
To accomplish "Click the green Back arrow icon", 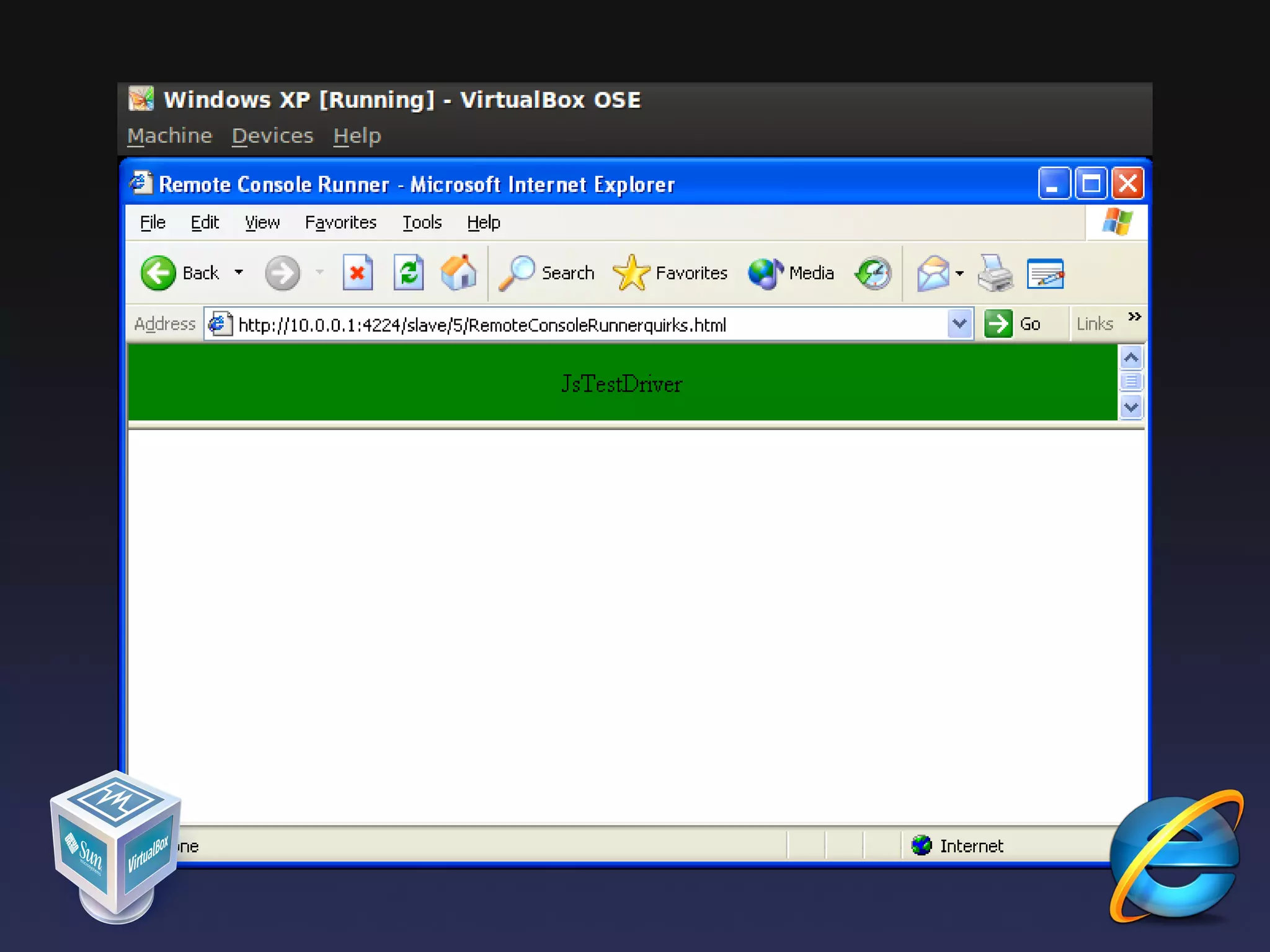I will pos(158,273).
